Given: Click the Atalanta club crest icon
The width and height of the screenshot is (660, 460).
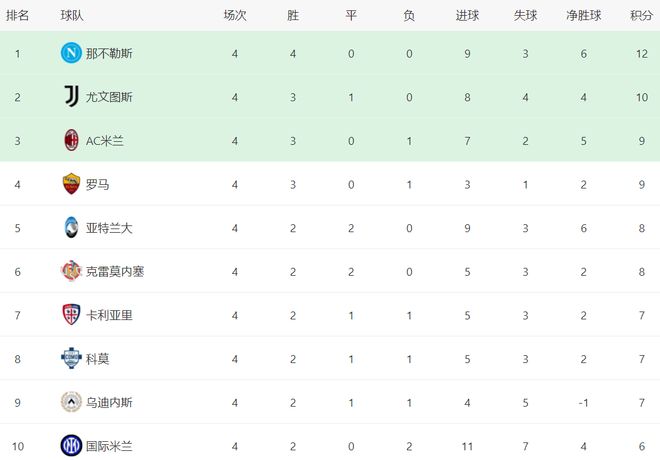Looking at the screenshot, I should 71,227.
